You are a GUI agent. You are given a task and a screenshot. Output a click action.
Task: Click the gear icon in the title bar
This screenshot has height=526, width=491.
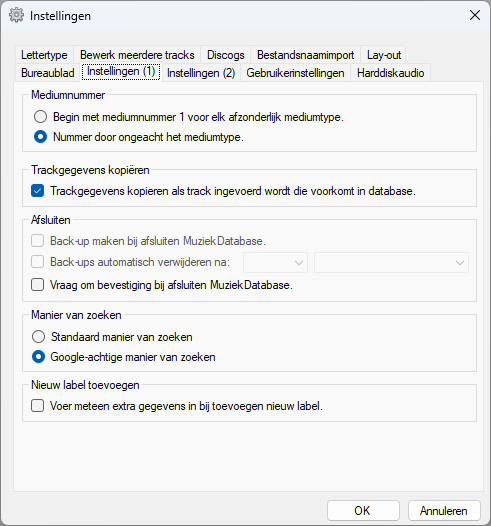(16, 15)
